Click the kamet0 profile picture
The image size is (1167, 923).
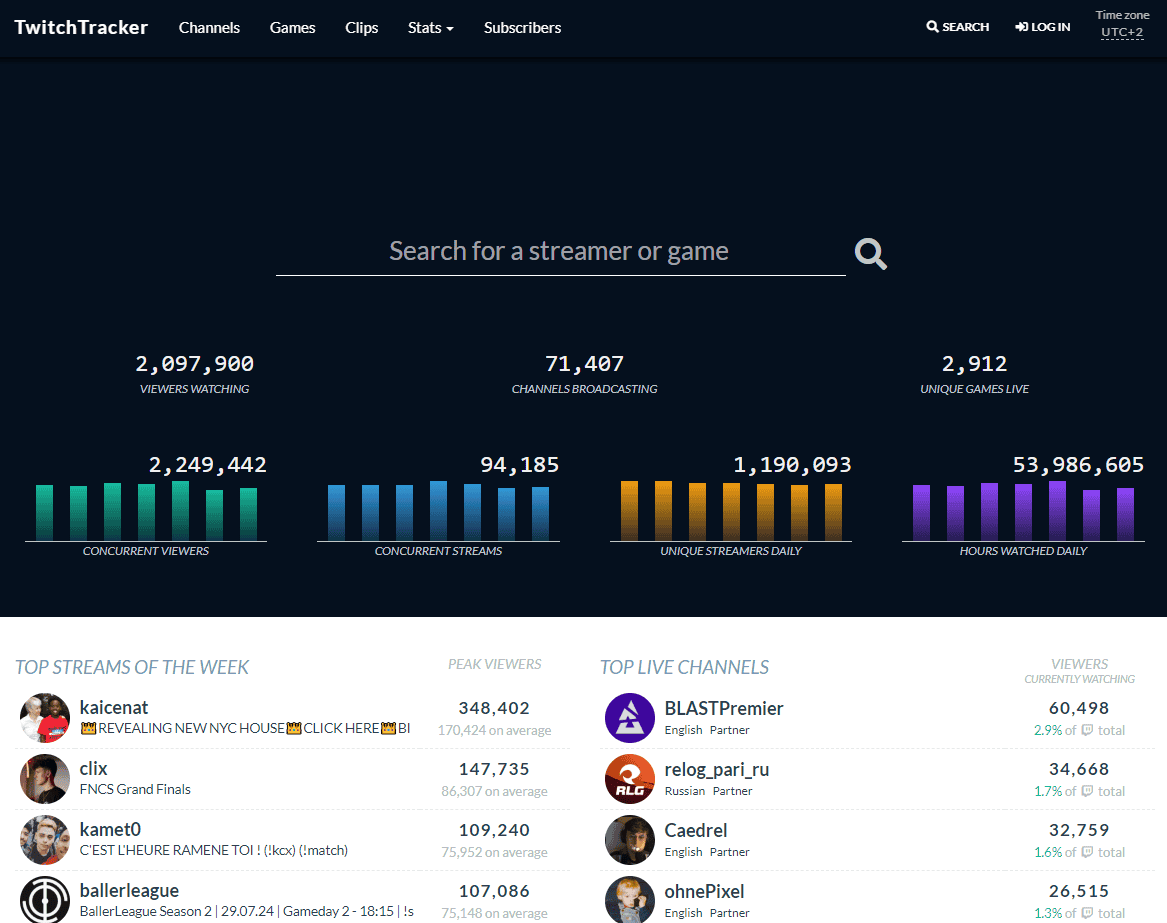click(x=45, y=840)
